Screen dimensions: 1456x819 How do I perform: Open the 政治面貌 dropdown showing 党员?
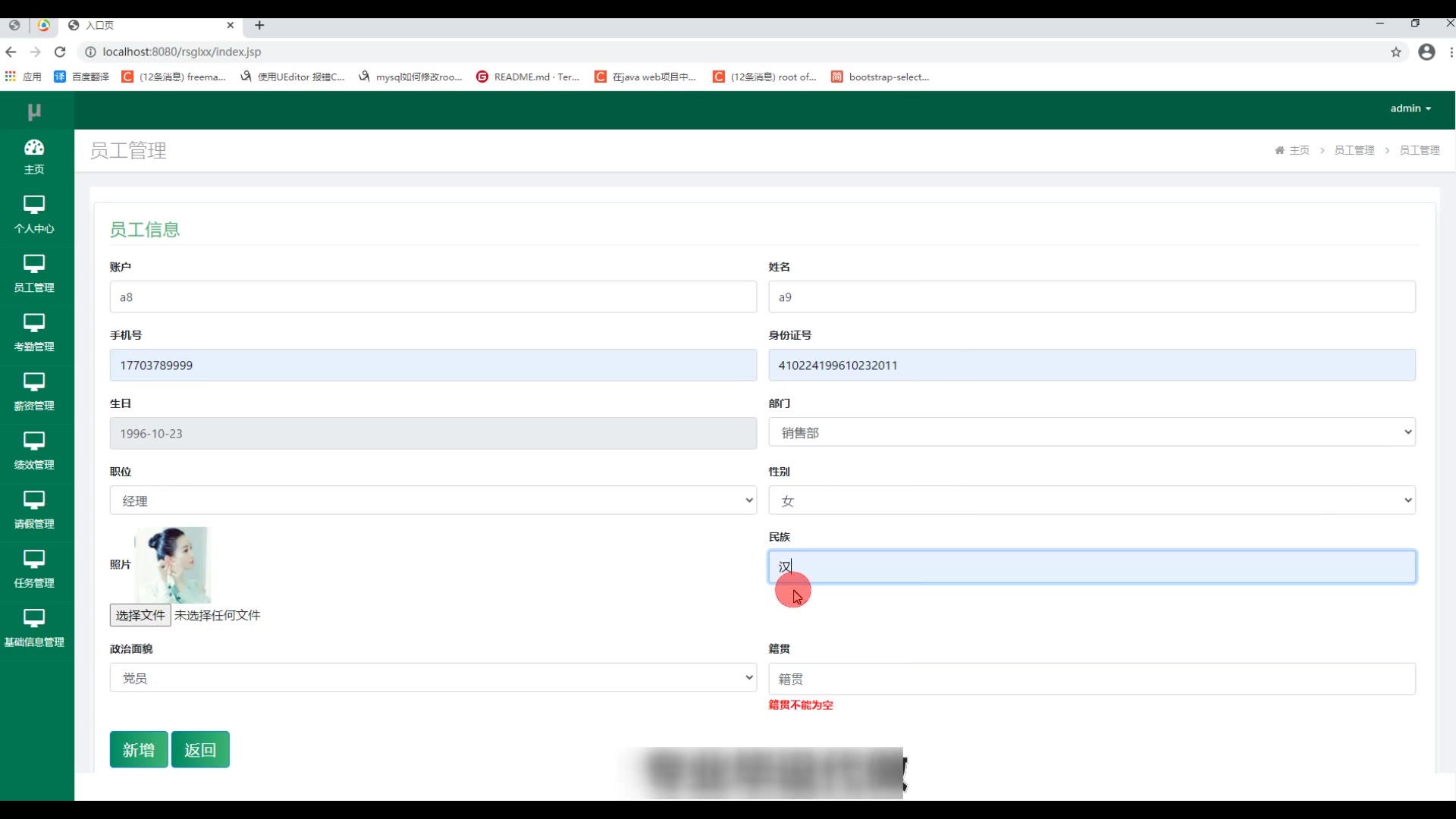[x=432, y=678]
